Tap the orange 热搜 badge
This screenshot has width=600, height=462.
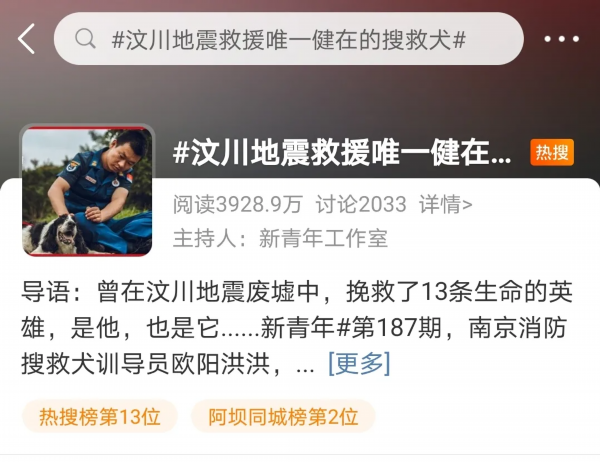click(x=552, y=153)
